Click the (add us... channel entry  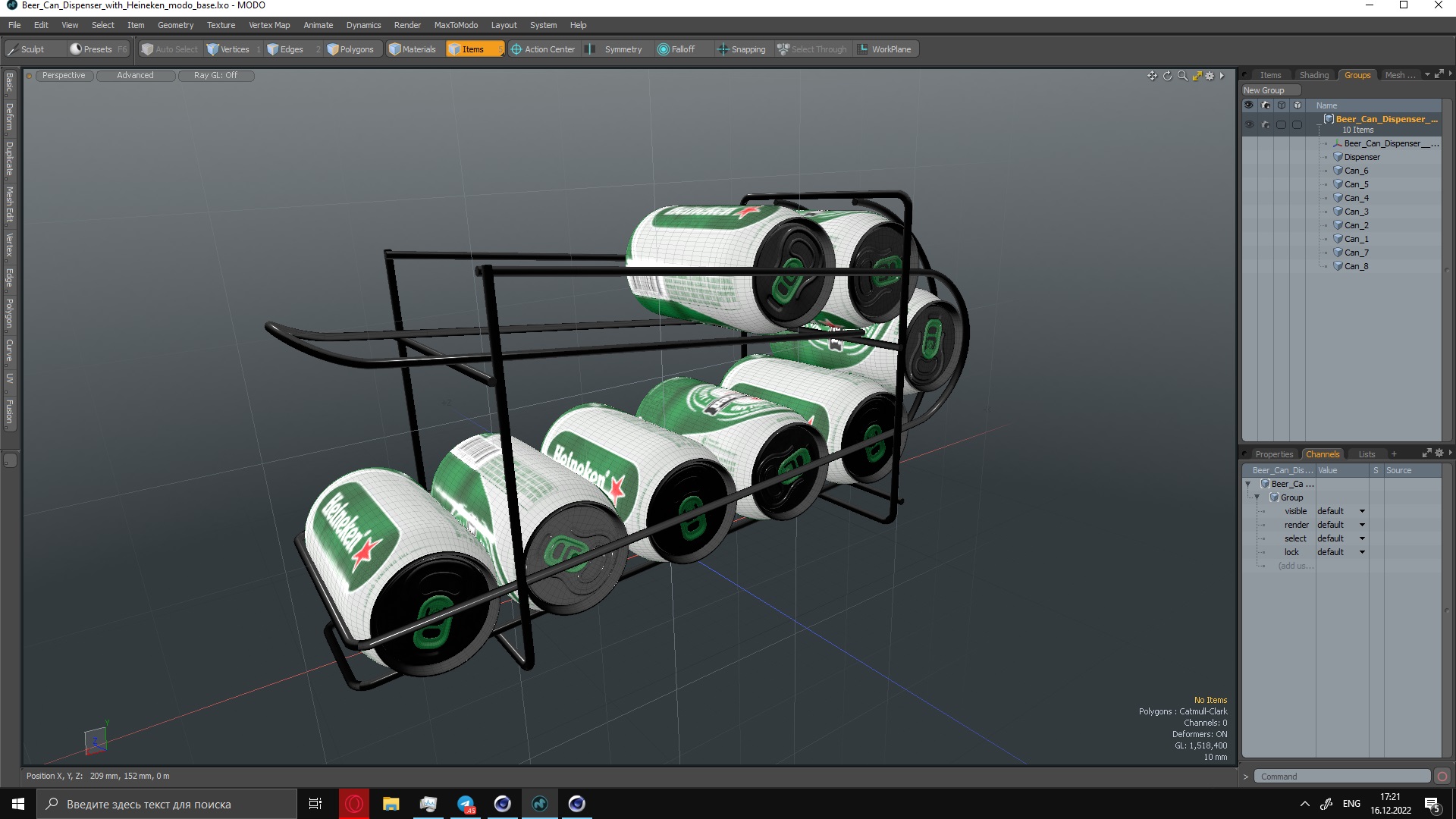[1296, 566]
